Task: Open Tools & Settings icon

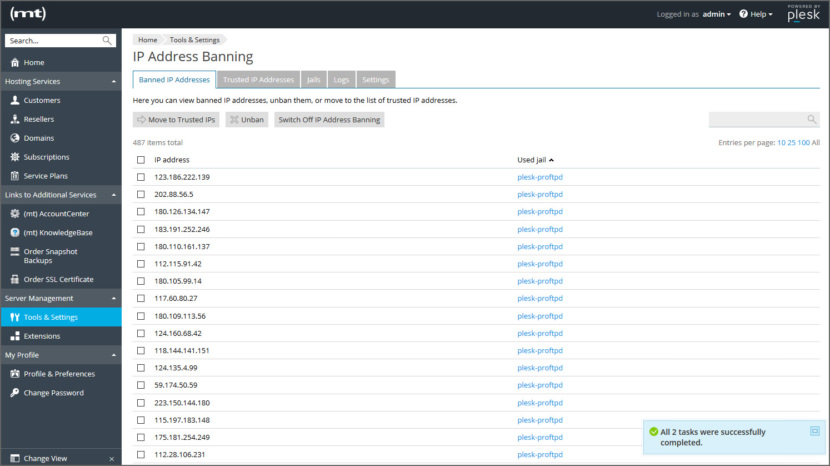Action: [x=15, y=317]
